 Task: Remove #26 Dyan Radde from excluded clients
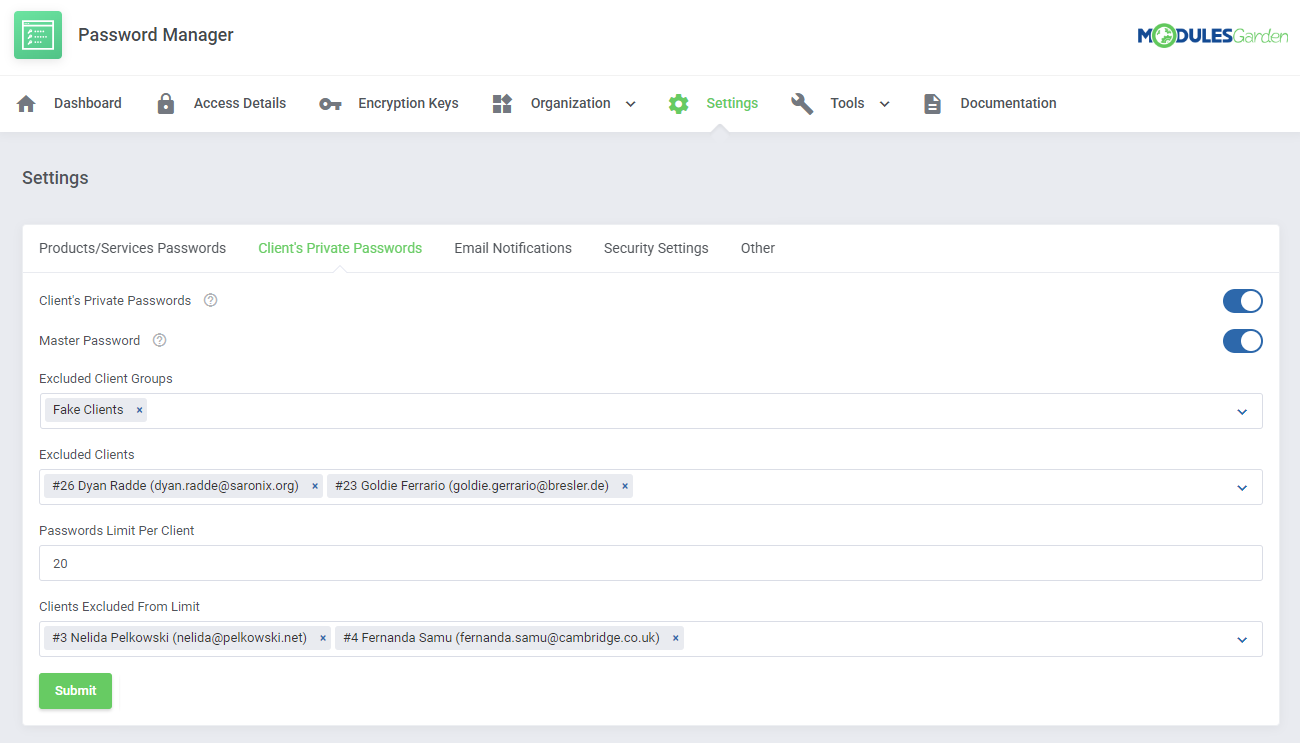tap(315, 486)
